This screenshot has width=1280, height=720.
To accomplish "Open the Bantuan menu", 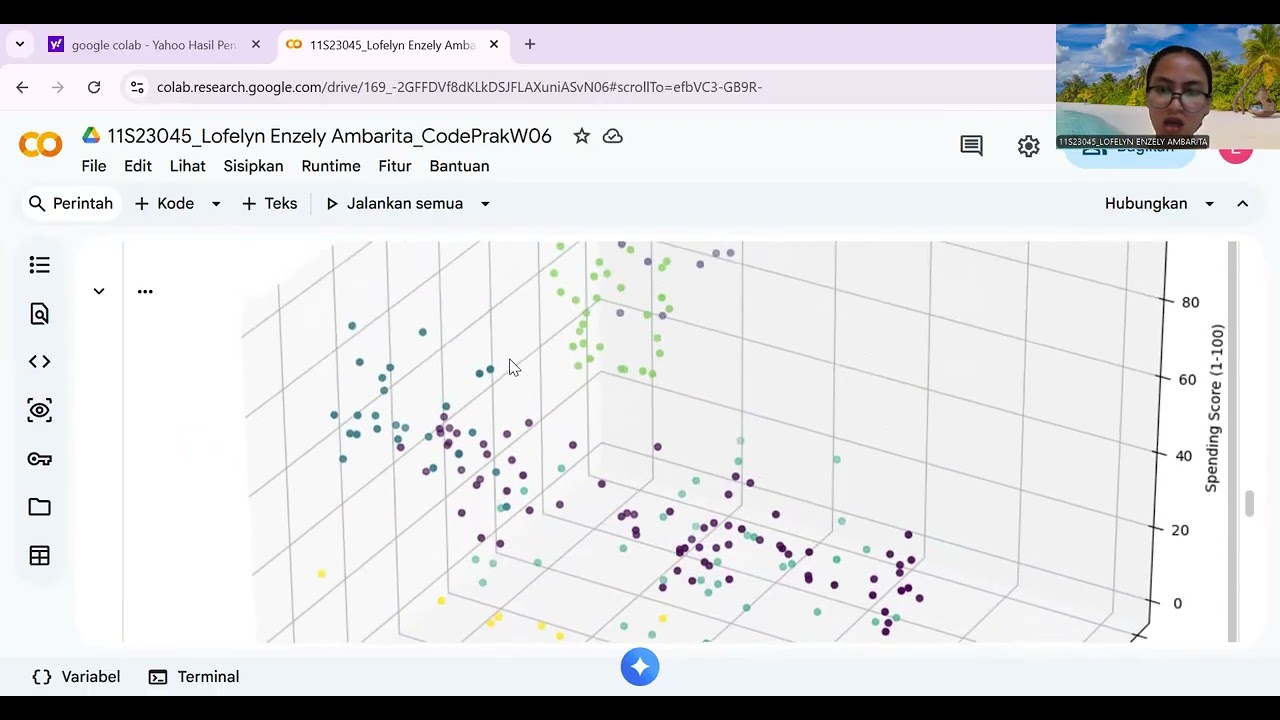I will [459, 166].
